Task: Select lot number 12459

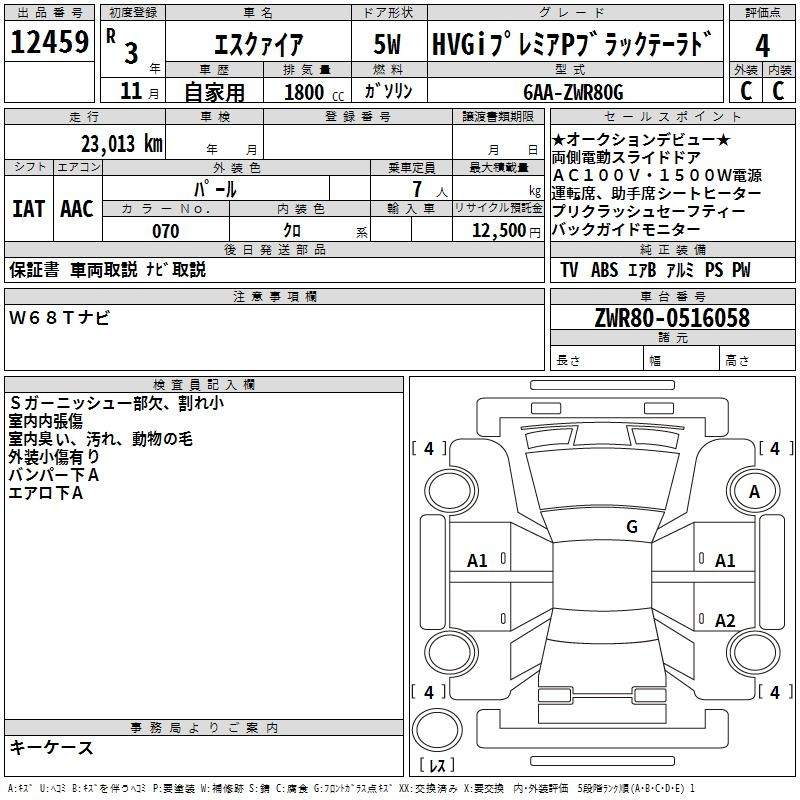Action: click(49, 42)
